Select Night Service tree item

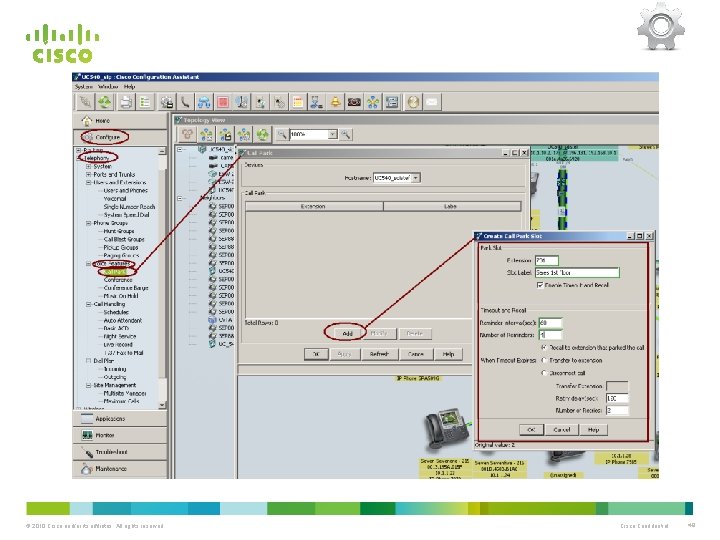click(x=120, y=337)
